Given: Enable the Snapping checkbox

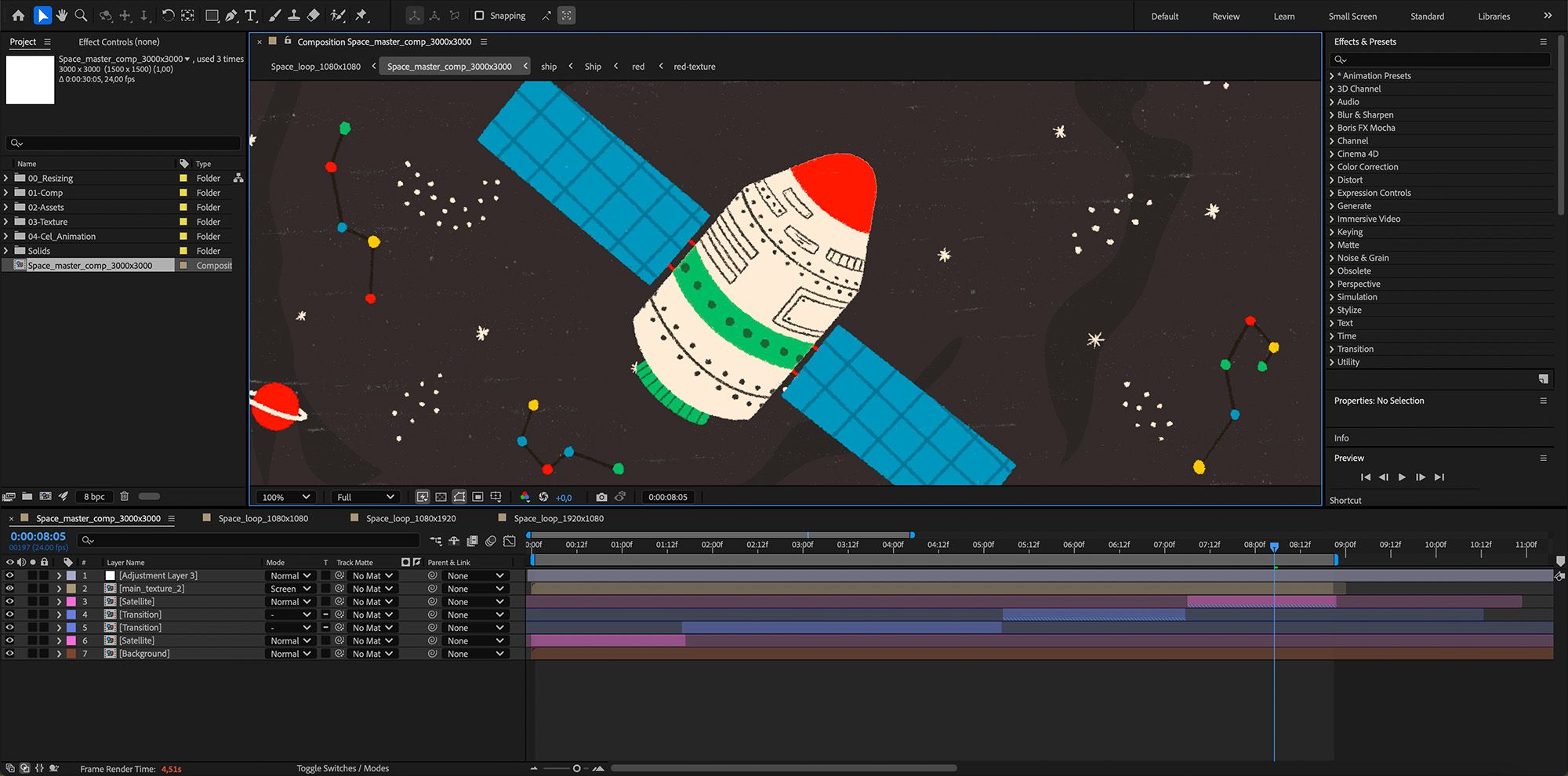Looking at the screenshot, I should point(479,16).
